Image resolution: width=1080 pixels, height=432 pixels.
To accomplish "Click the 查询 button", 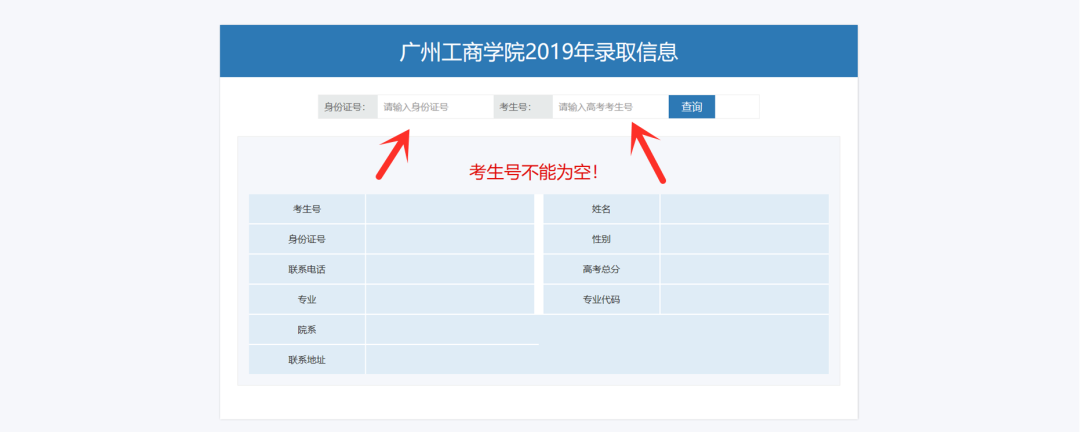I will (x=692, y=107).
